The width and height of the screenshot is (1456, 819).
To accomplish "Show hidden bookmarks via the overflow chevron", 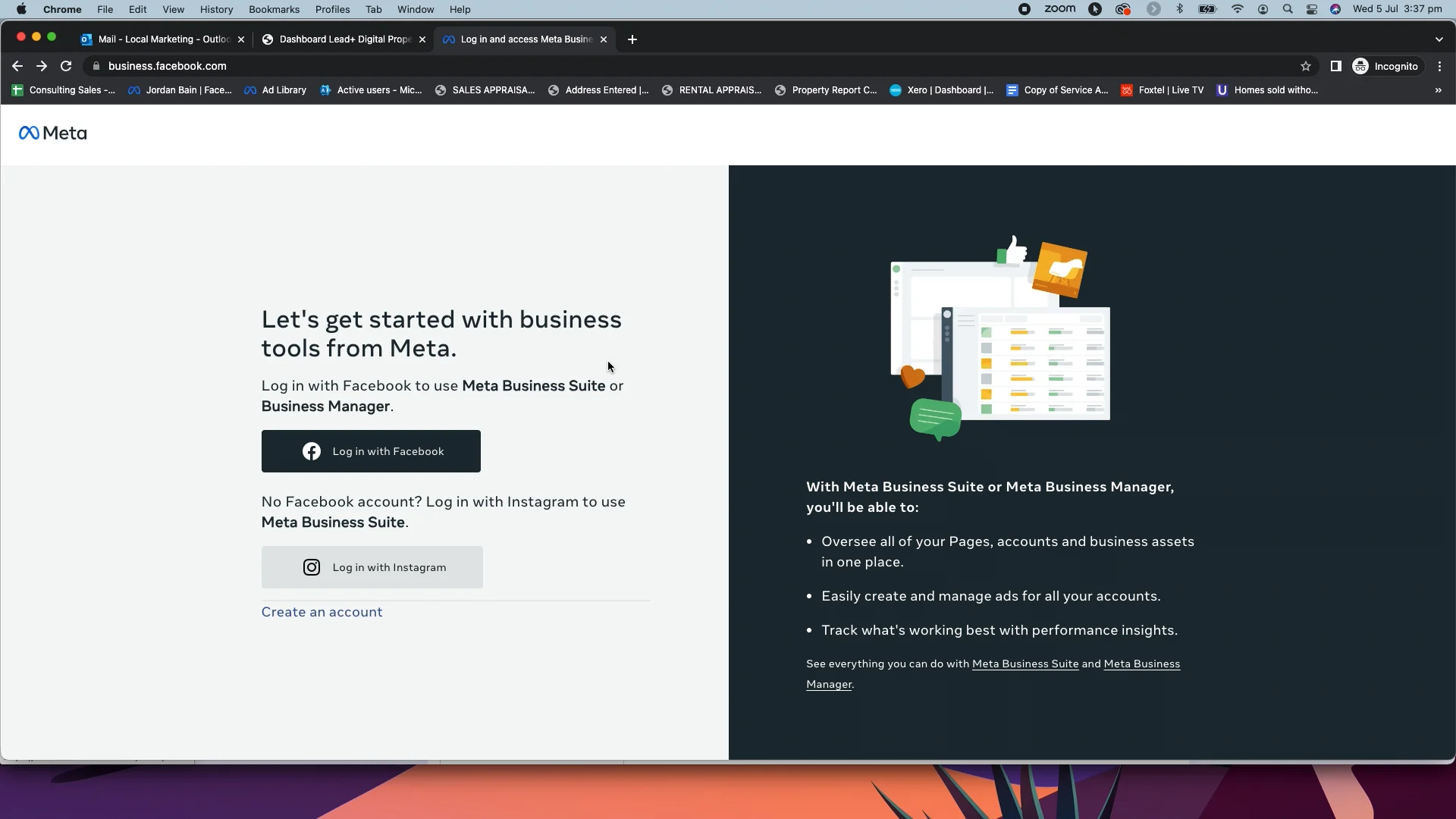I will tap(1436, 90).
